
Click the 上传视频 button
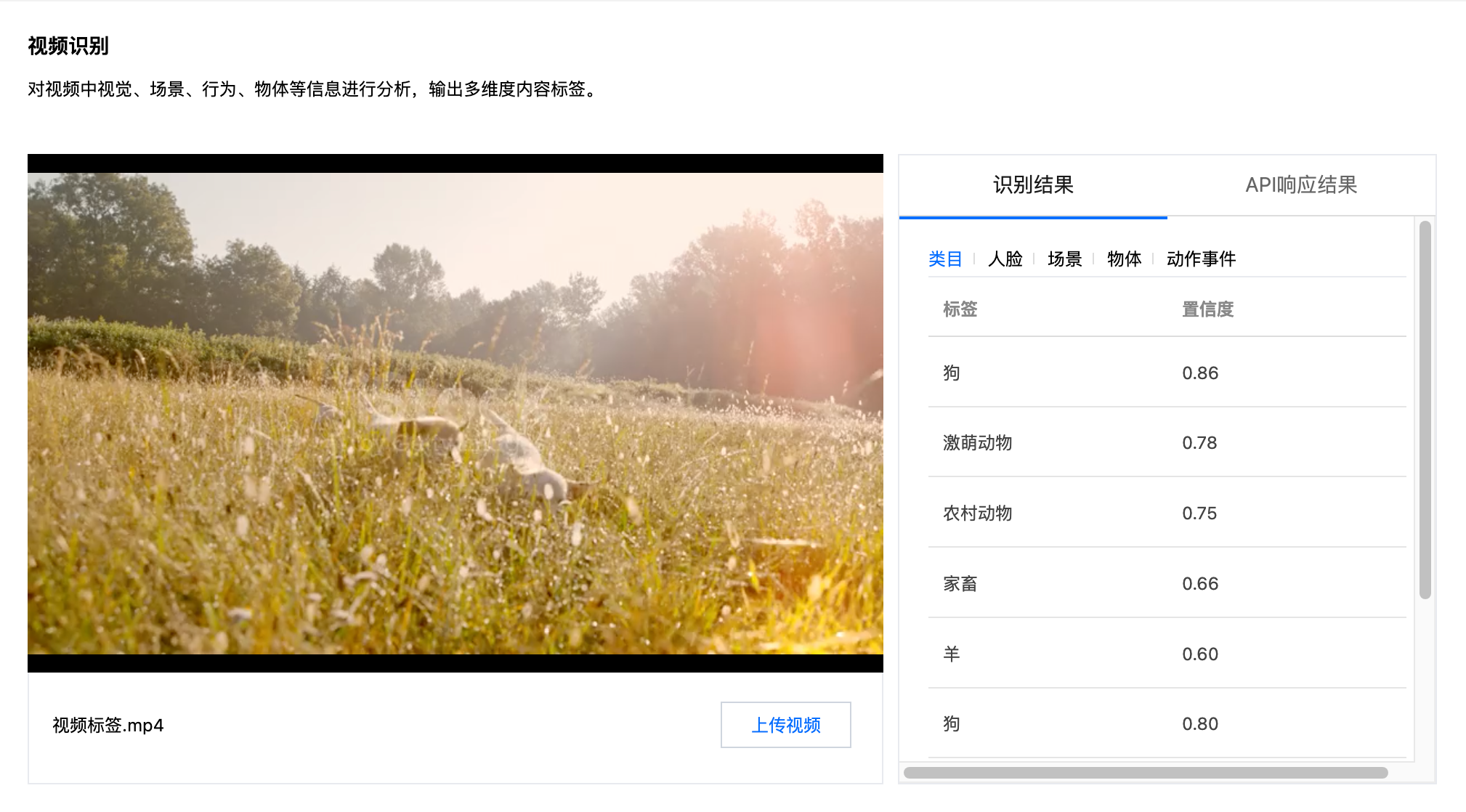point(786,725)
